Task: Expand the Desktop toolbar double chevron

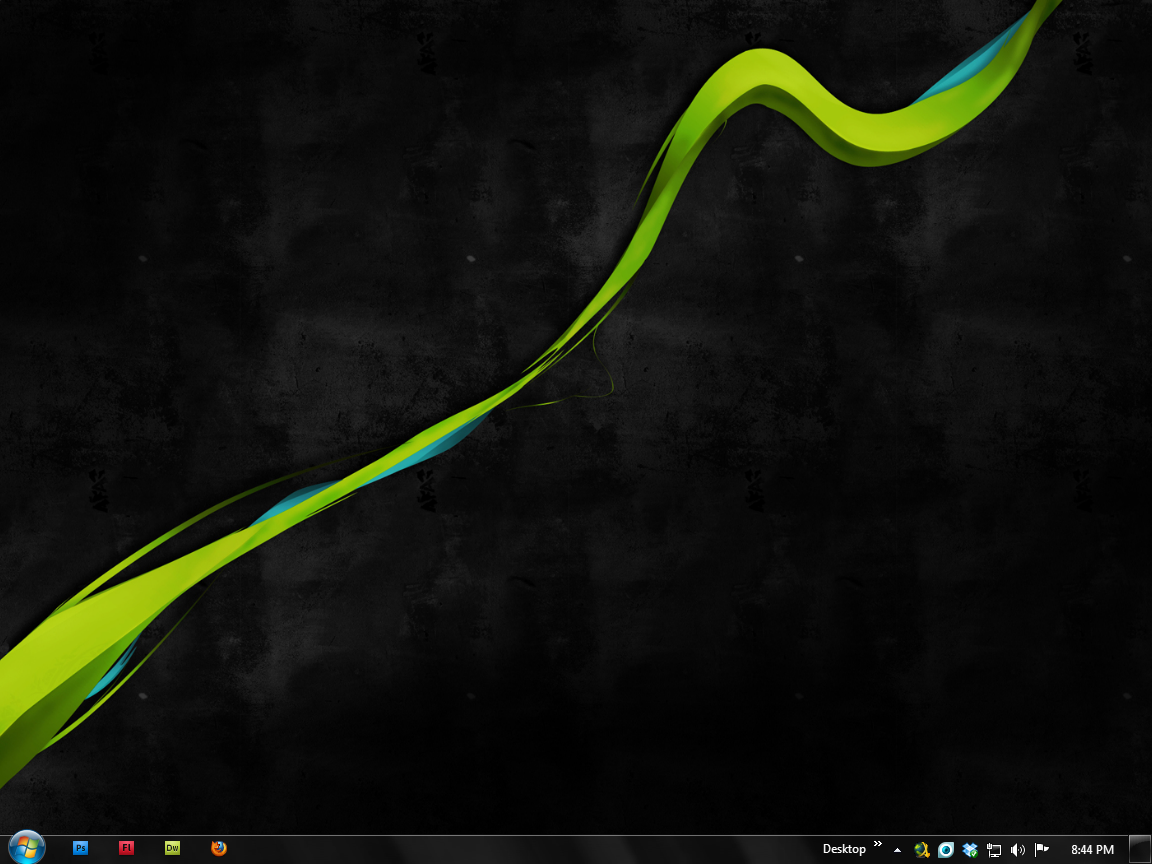Action: tap(877, 843)
